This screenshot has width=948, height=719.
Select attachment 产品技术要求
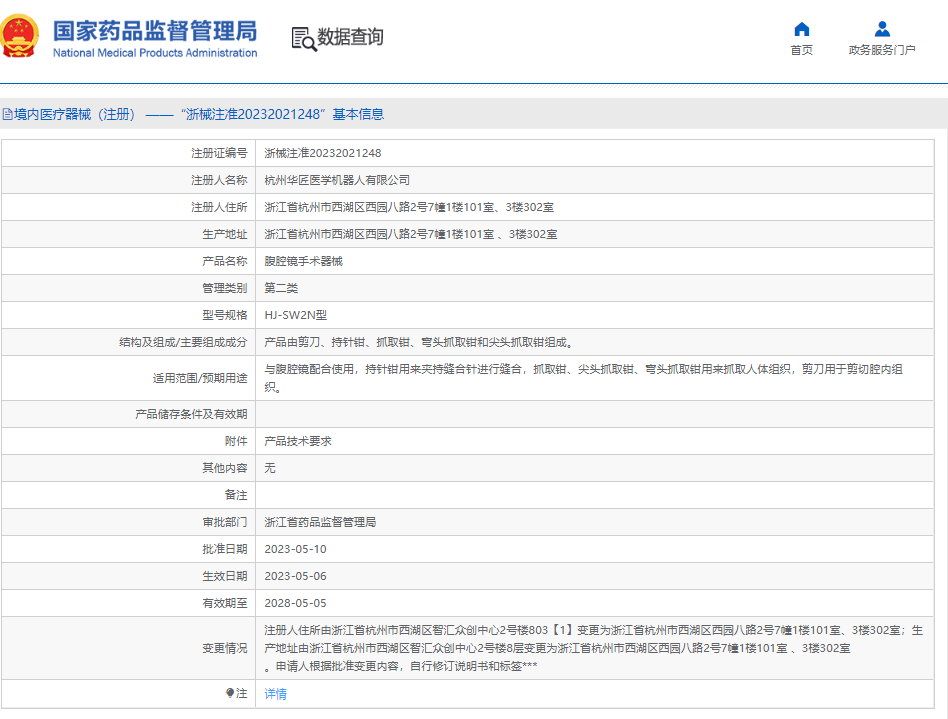(298, 441)
